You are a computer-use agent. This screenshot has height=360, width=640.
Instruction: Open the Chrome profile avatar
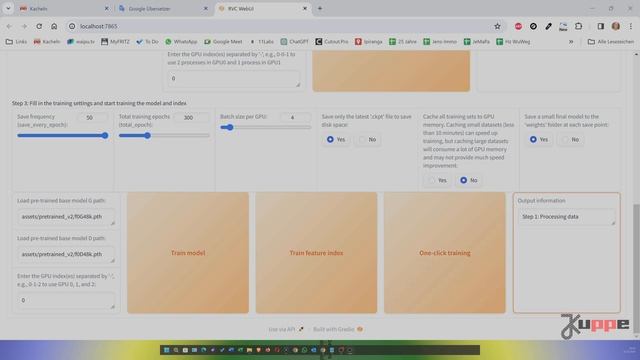(616, 26)
